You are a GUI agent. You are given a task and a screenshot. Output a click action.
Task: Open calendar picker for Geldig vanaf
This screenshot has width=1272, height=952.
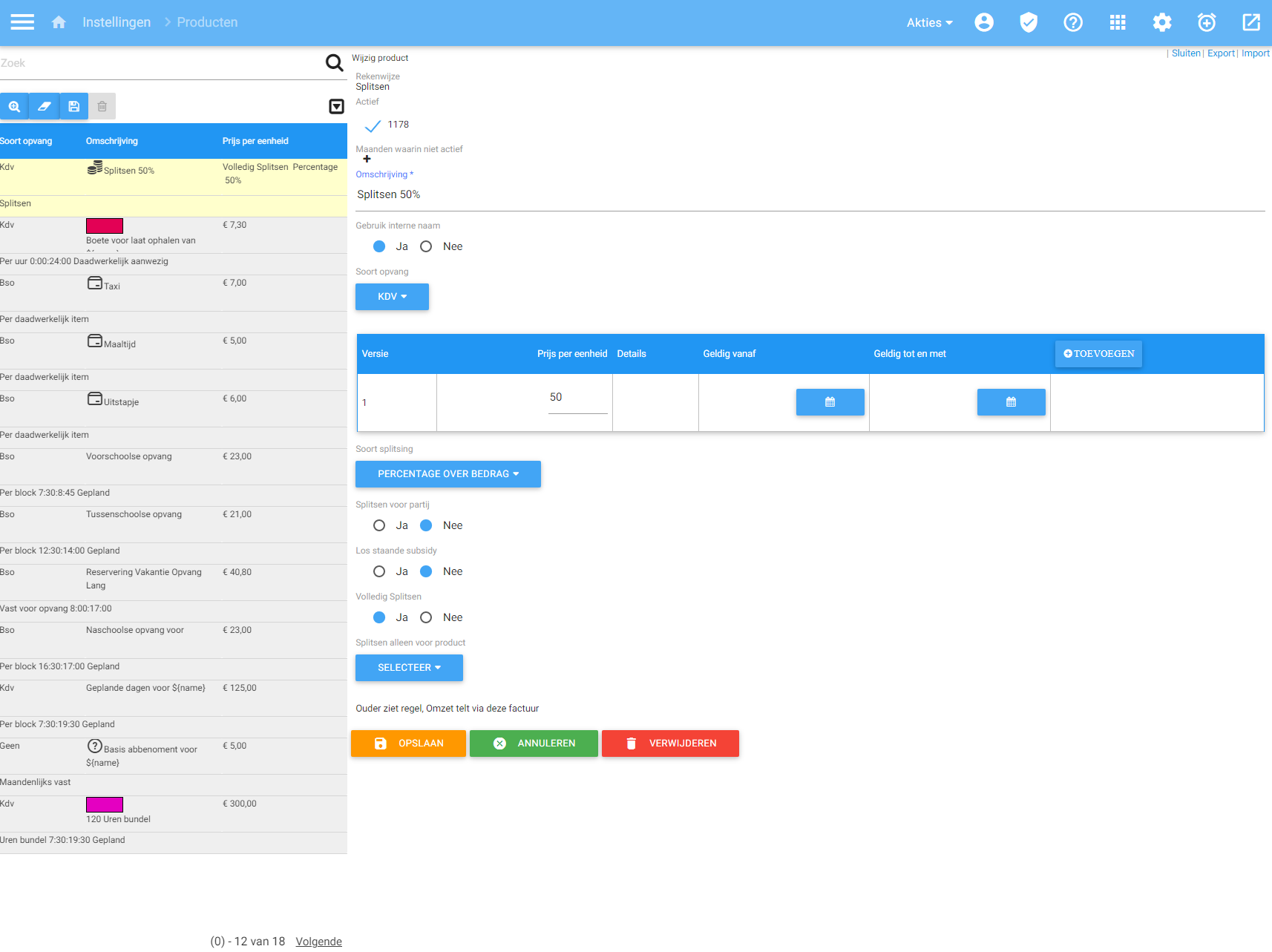[830, 402]
